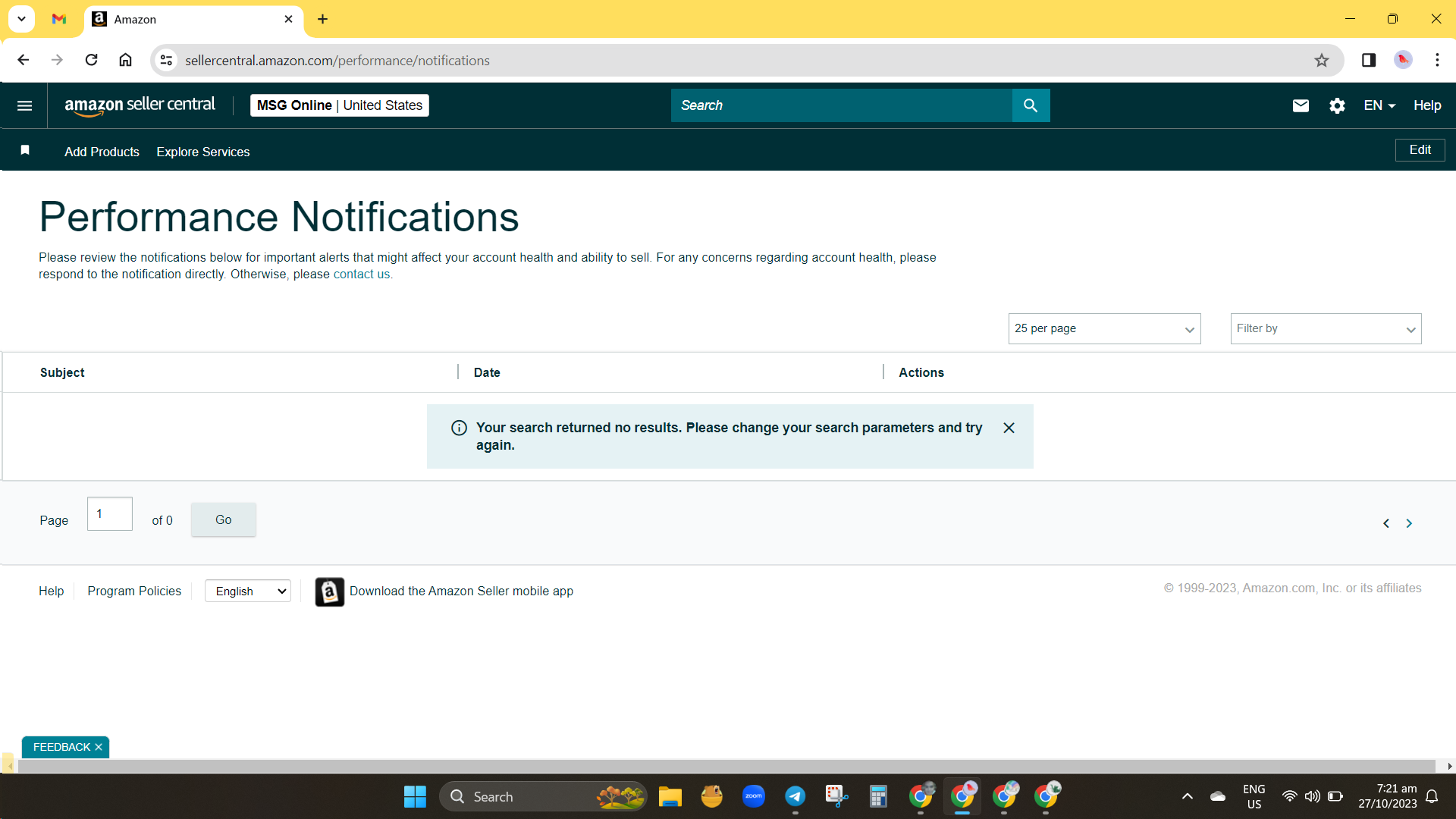This screenshot has height=819, width=1456.
Task: Open Explore Services menu item
Action: click(x=203, y=152)
